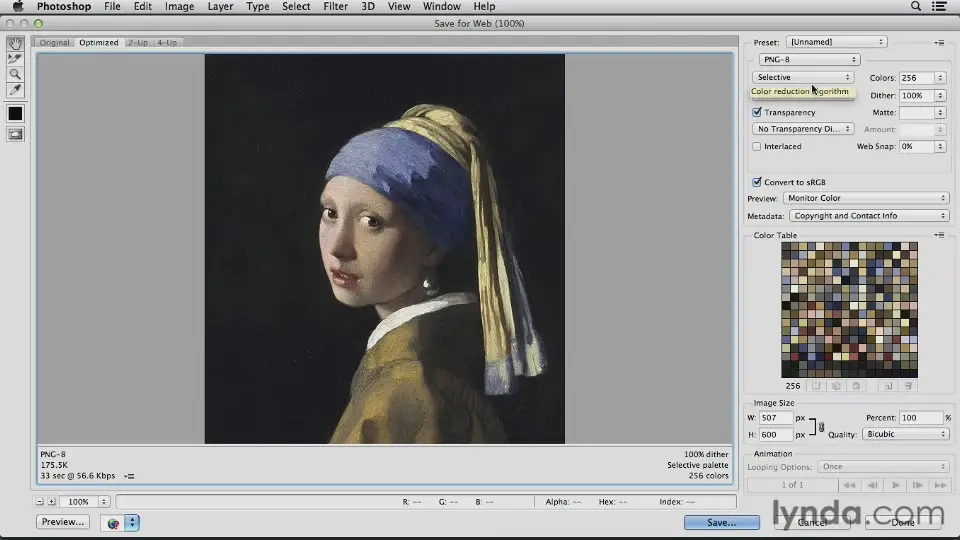Click the Color Table swatch grid
The height and width of the screenshot is (540, 960).
point(849,310)
